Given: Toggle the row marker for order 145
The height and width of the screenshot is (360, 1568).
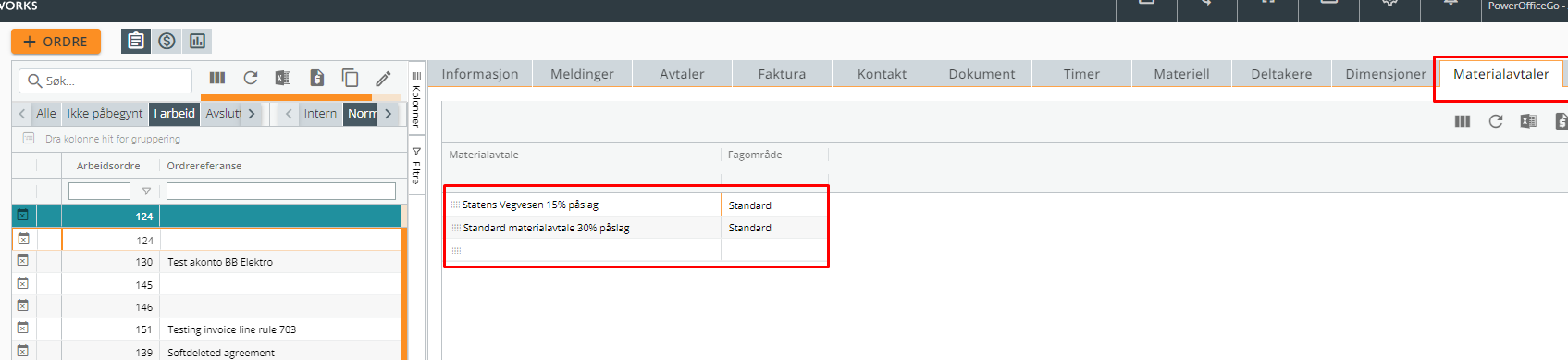Looking at the screenshot, I should click(23, 283).
